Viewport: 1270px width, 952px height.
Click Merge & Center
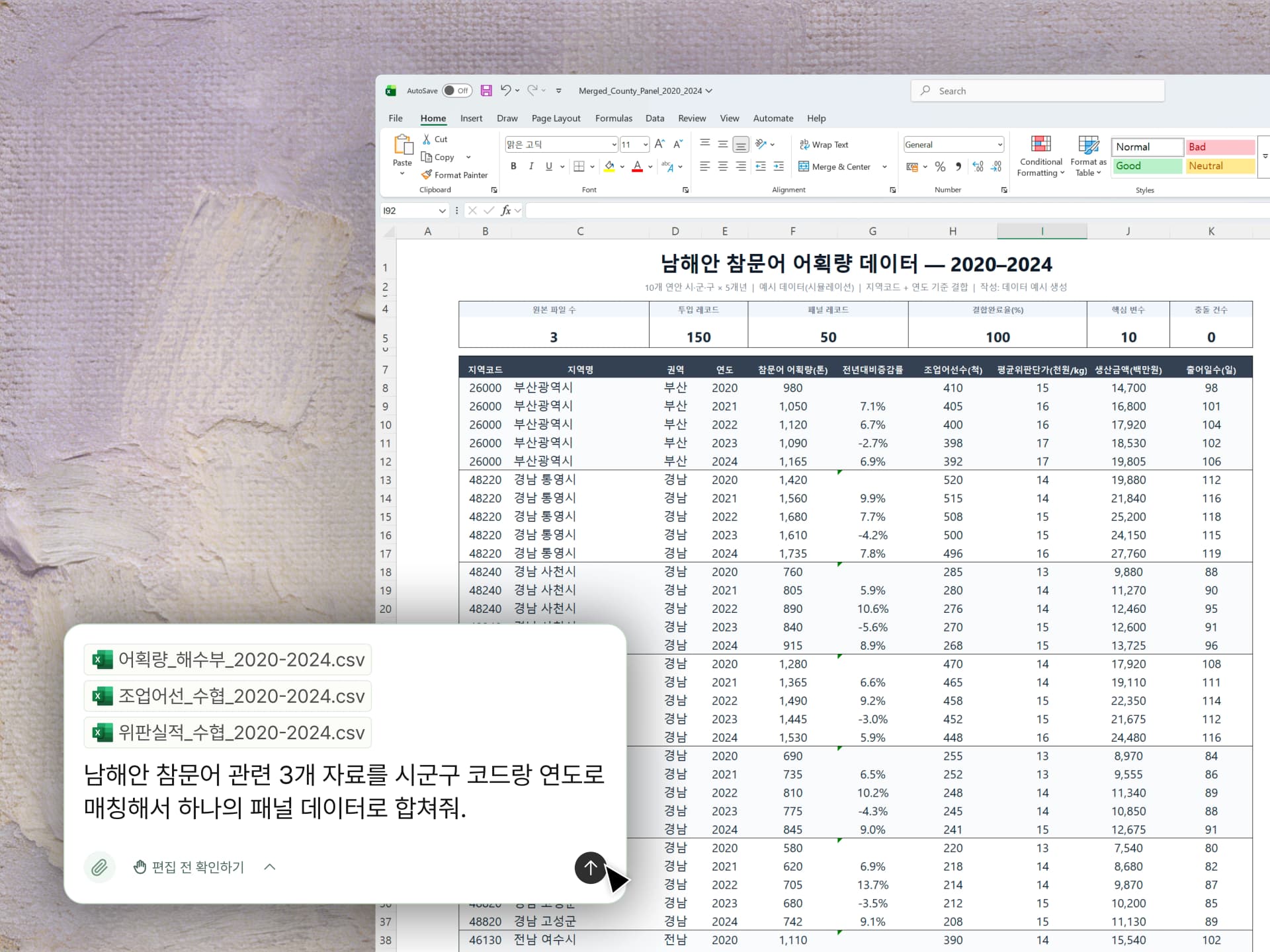coord(835,166)
